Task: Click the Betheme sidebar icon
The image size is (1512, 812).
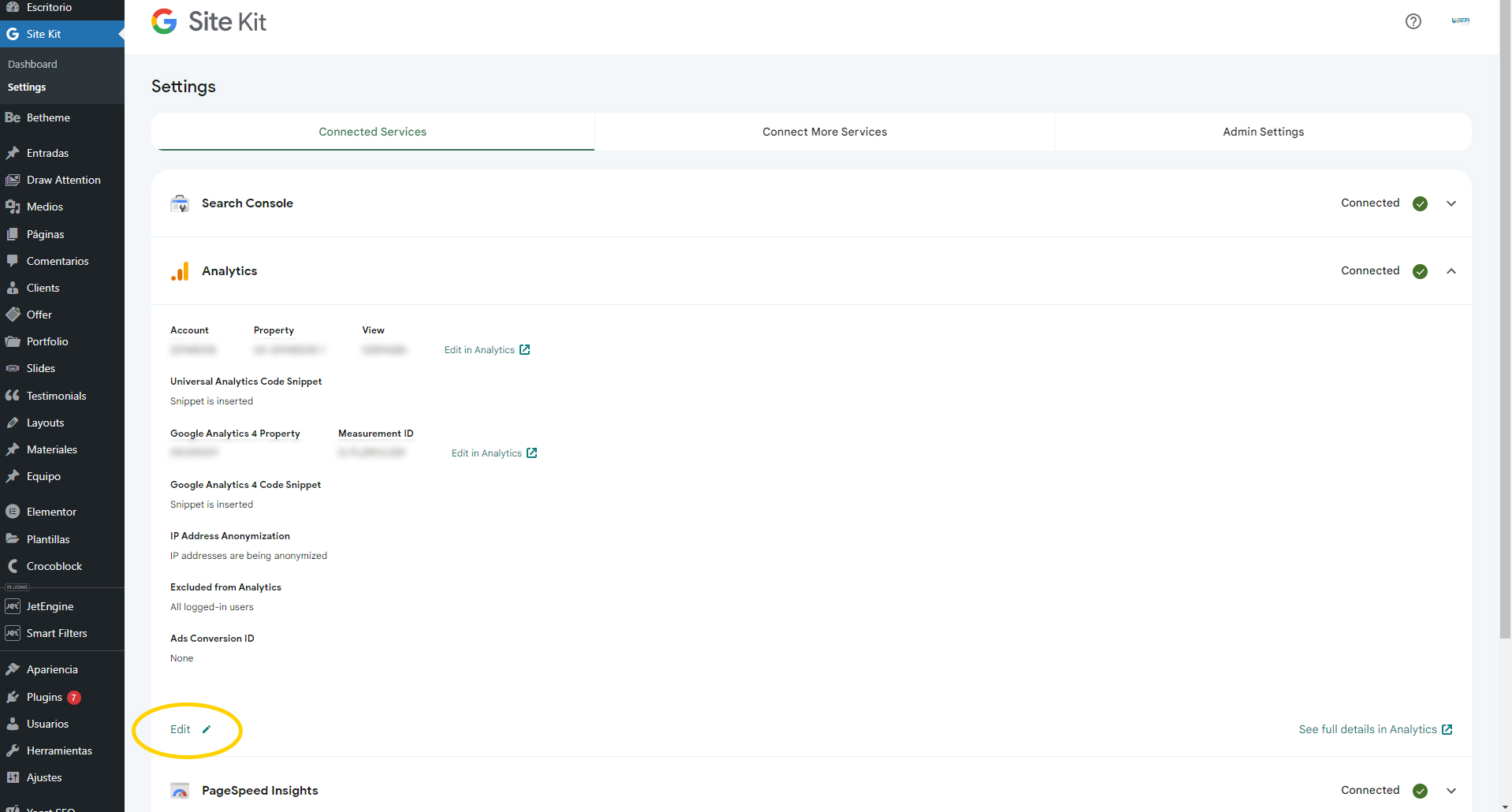Action: click(x=13, y=117)
